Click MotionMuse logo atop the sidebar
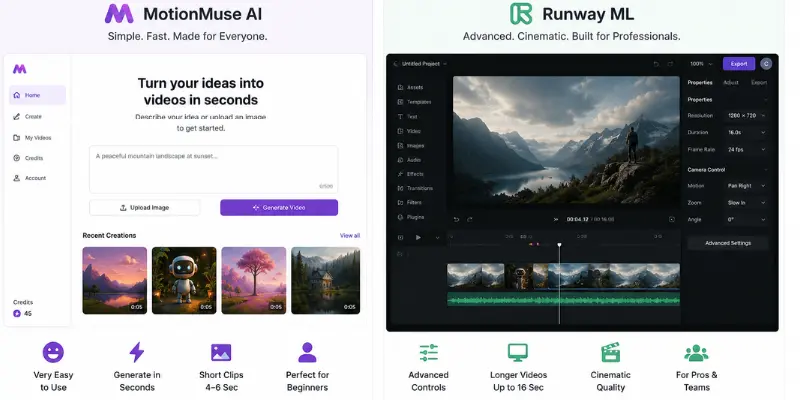The image size is (800, 400). (19, 69)
